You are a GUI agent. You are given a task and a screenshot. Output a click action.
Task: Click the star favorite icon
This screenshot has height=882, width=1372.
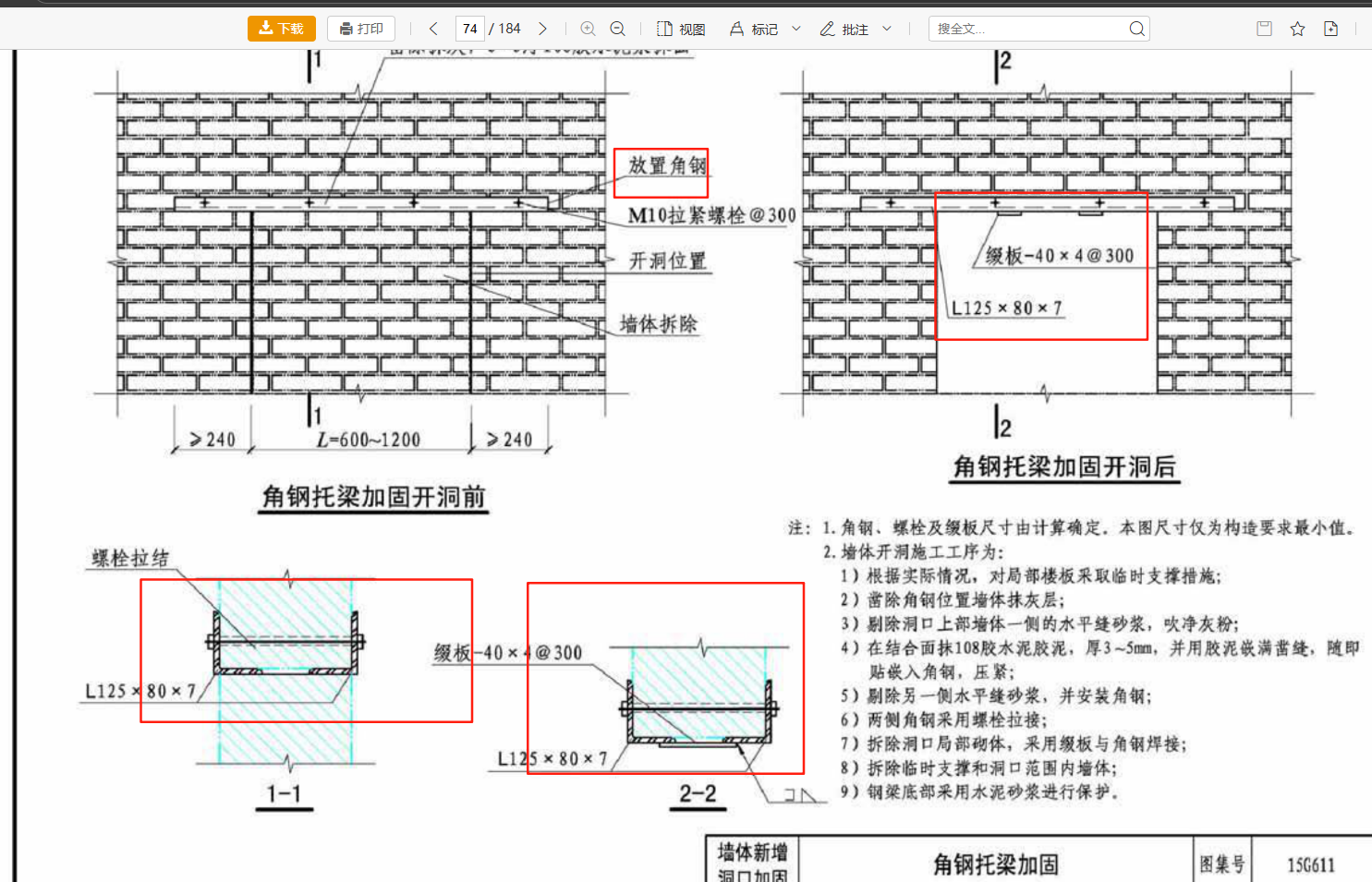[1298, 29]
